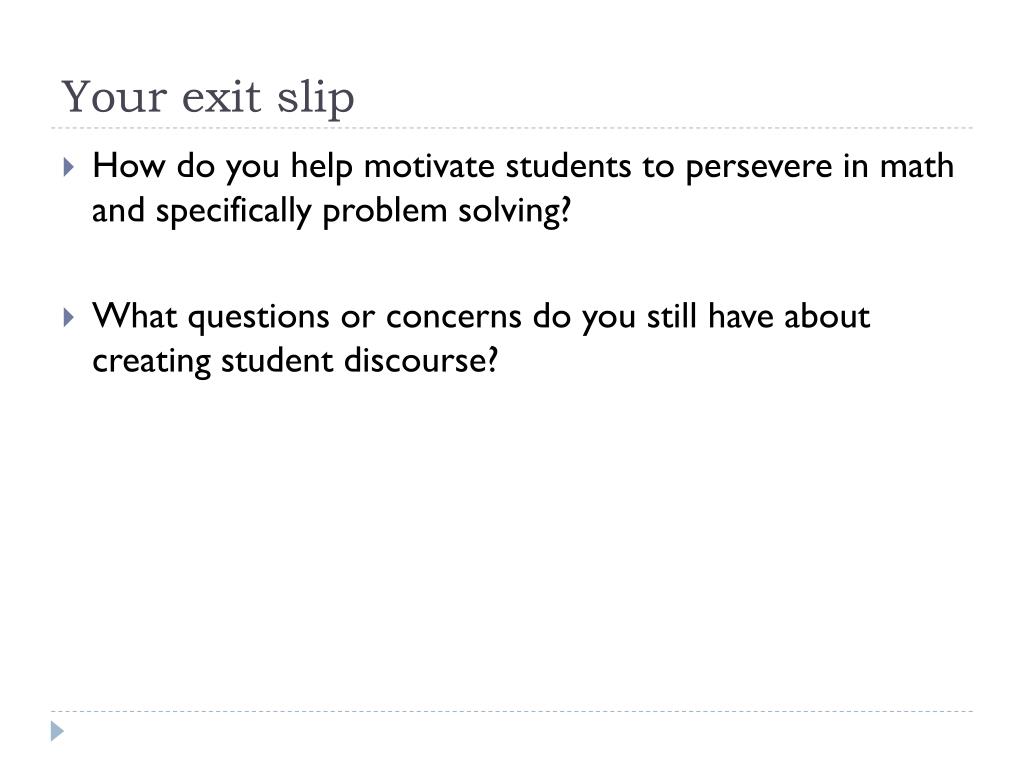Screen dimensions: 1024x768
Task: Click the word 'math' ending the first line
Action: tap(917, 165)
